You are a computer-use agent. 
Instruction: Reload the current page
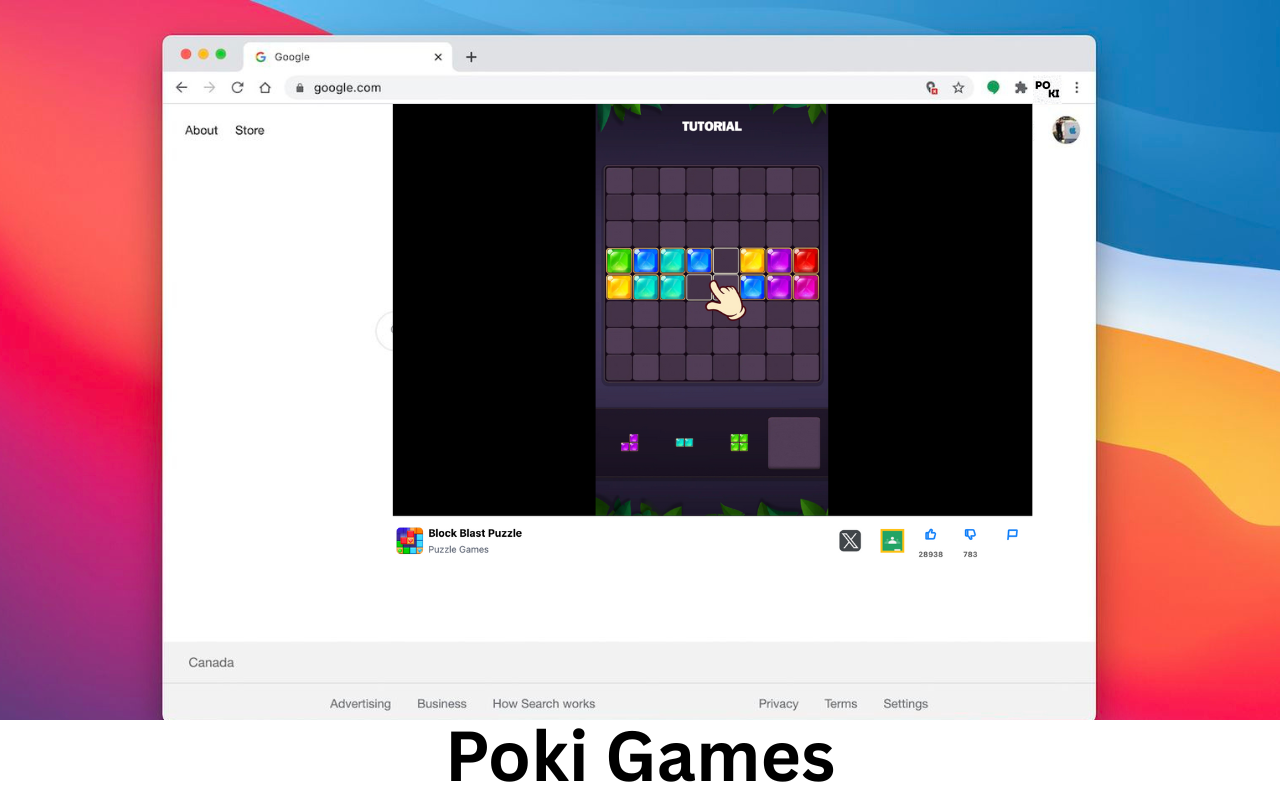tap(237, 87)
